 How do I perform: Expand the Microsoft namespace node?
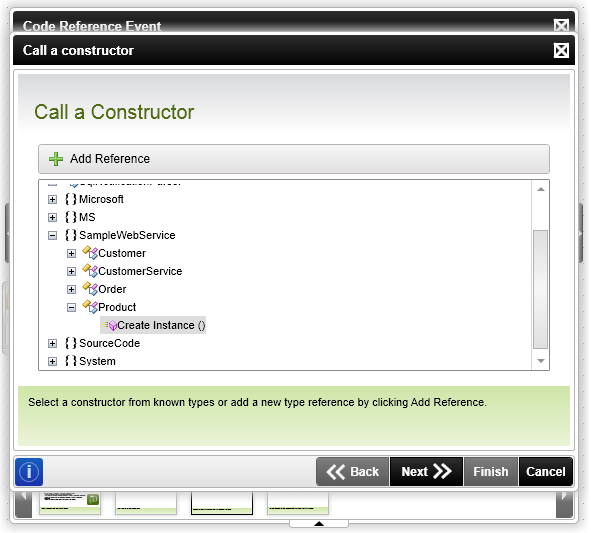click(52, 199)
